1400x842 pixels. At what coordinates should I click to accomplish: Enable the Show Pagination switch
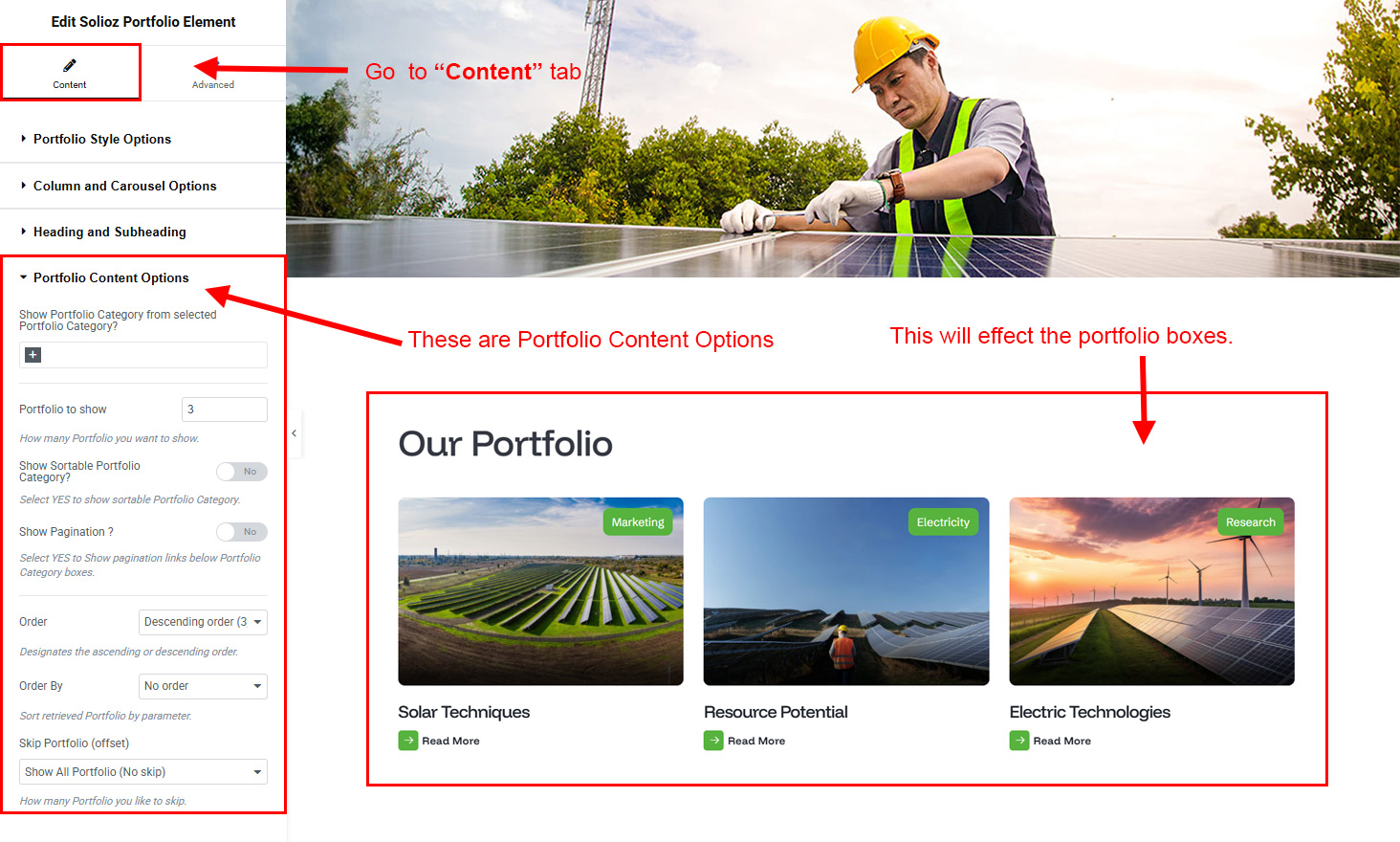pyautogui.click(x=242, y=532)
